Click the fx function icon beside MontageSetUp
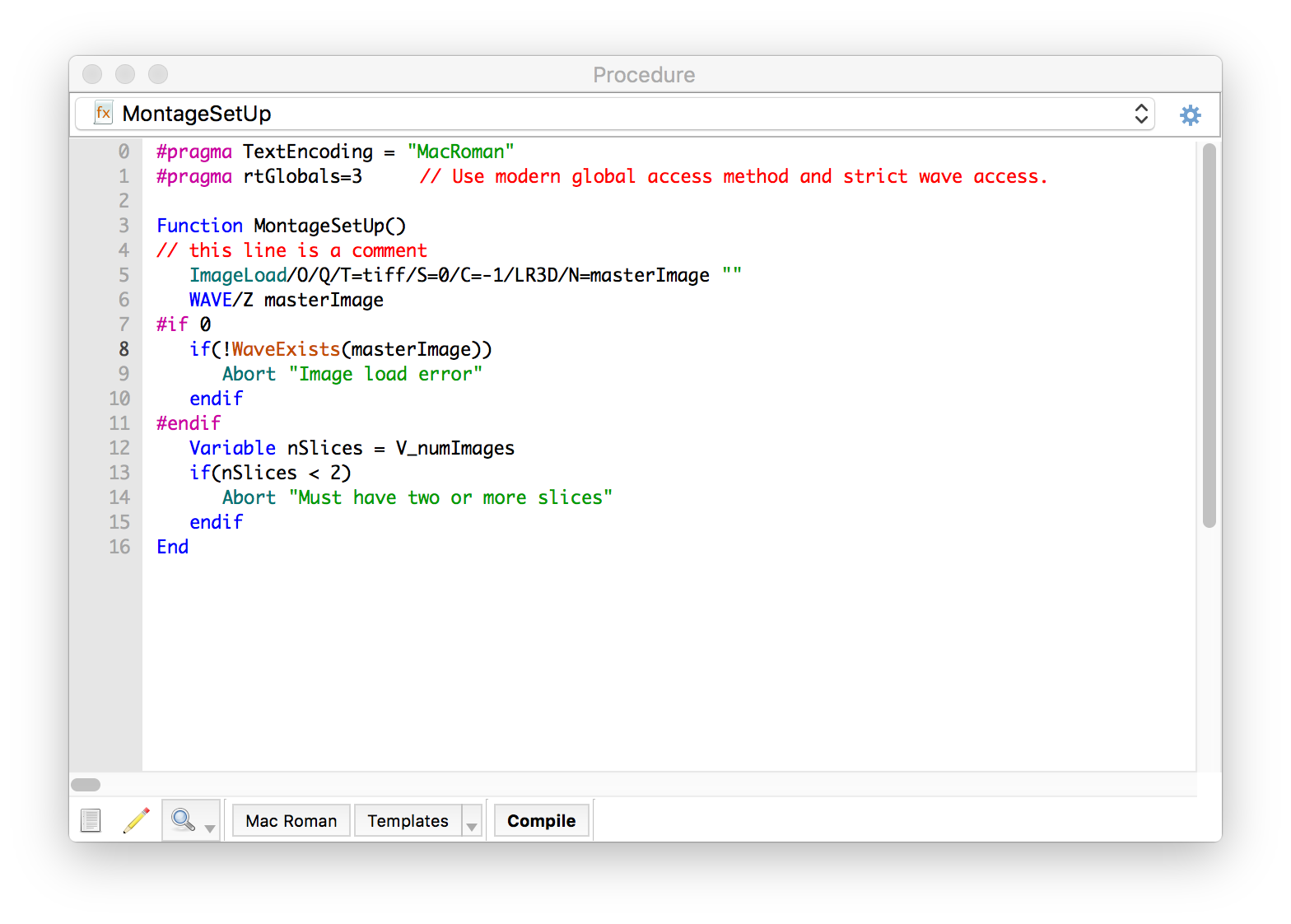This screenshot has width=1291, height=924. tap(103, 113)
